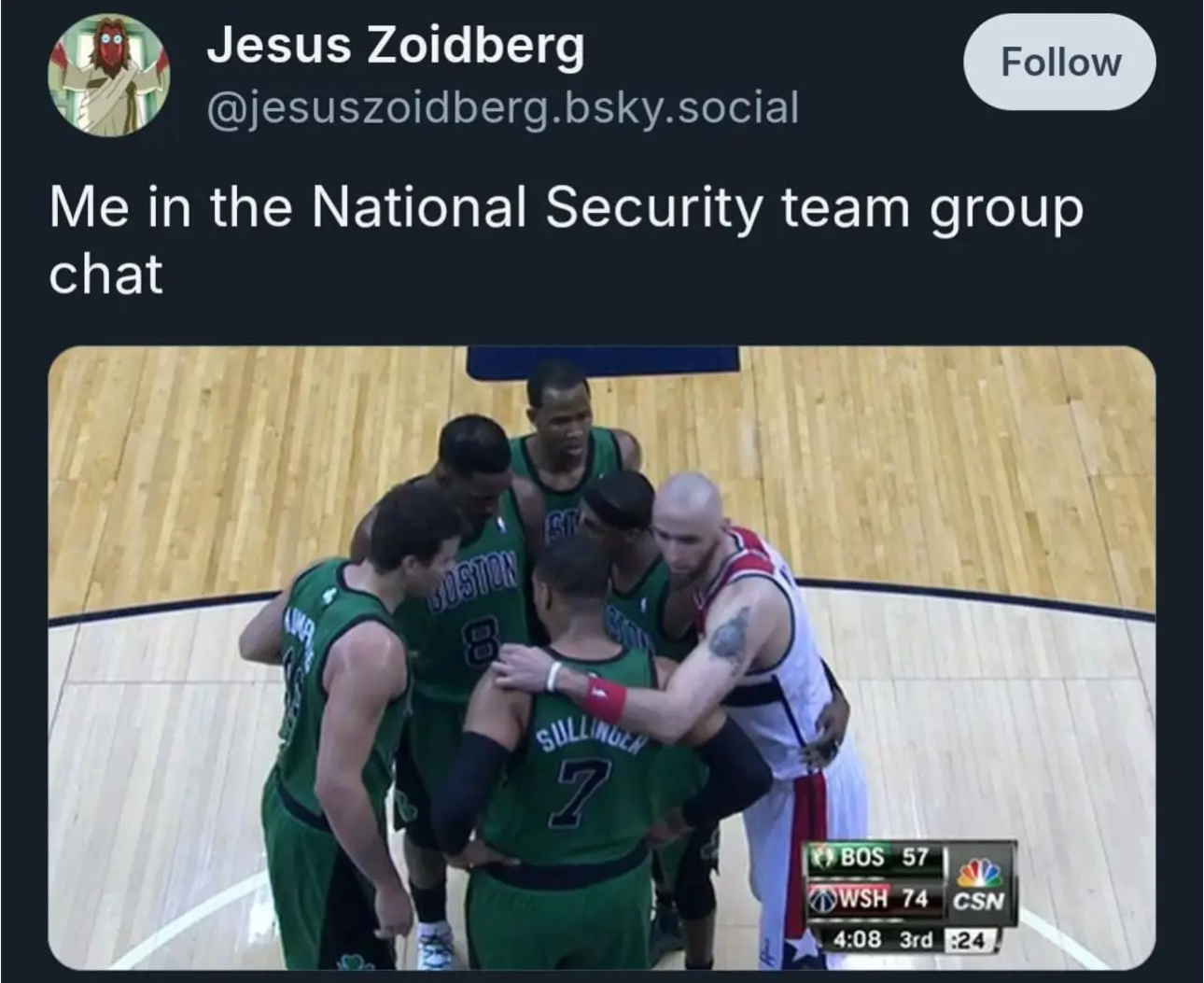Click the Wizards logo beside WSH
The height and width of the screenshot is (983, 1204).
click(822, 898)
